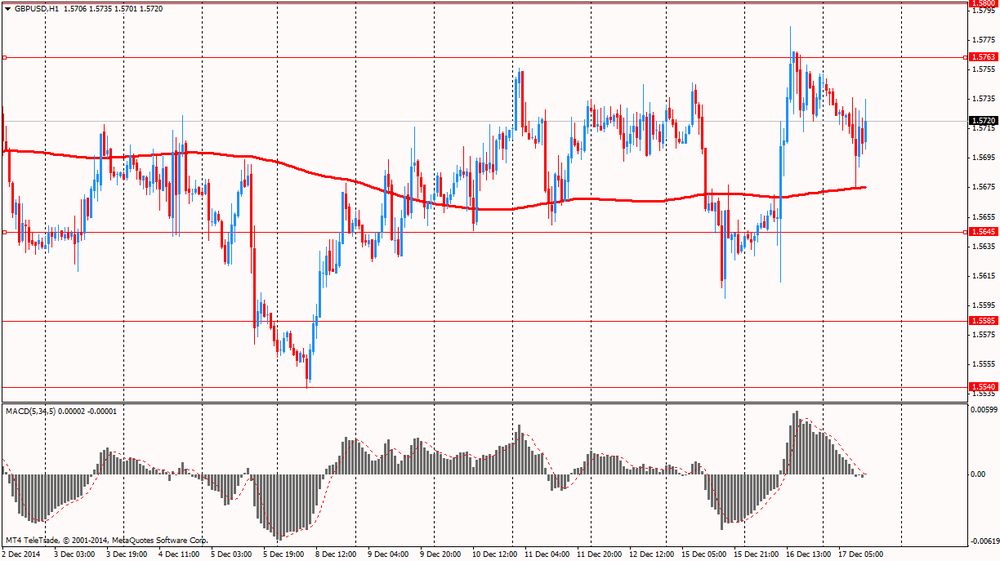Click the 1.5695 price scale value
This screenshot has width=1000, height=561.
(982, 158)
